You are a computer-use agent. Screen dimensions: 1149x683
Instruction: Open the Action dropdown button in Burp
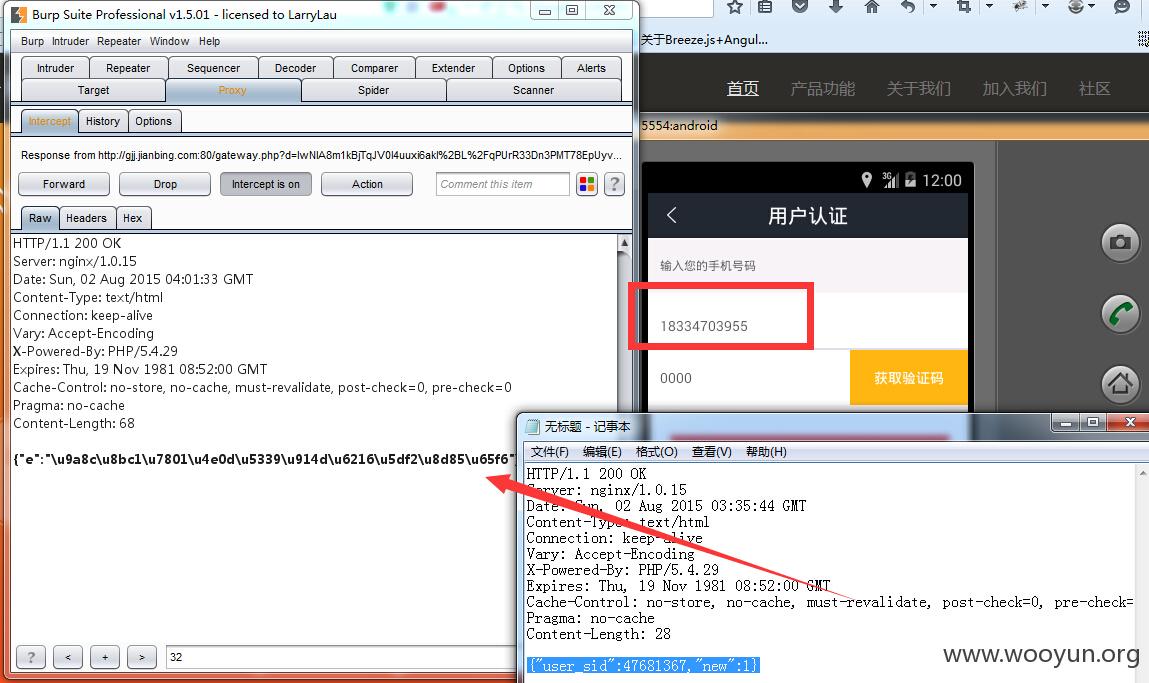coord(366,184)
